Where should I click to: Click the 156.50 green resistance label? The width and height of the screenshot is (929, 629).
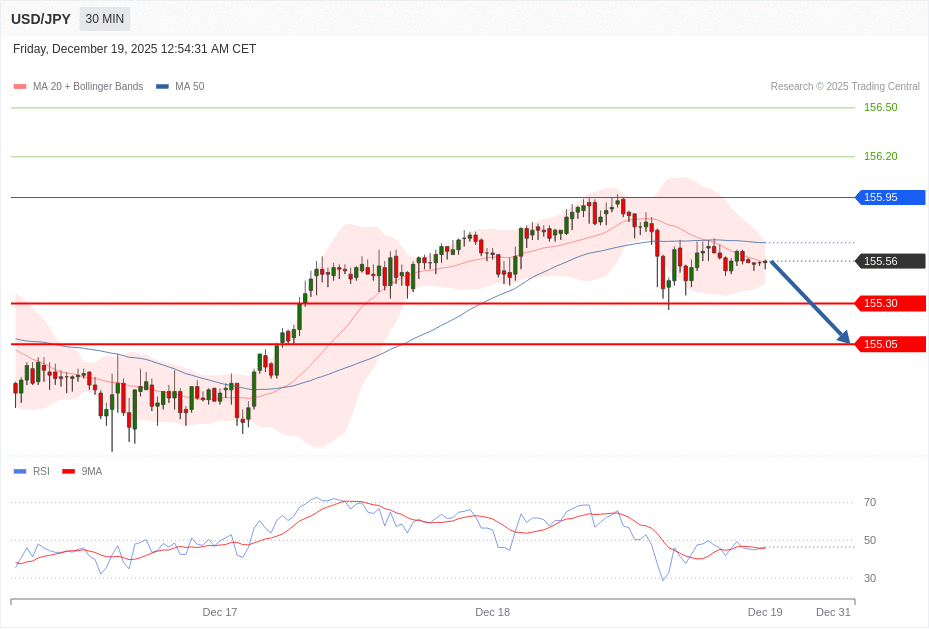(879, 107)
